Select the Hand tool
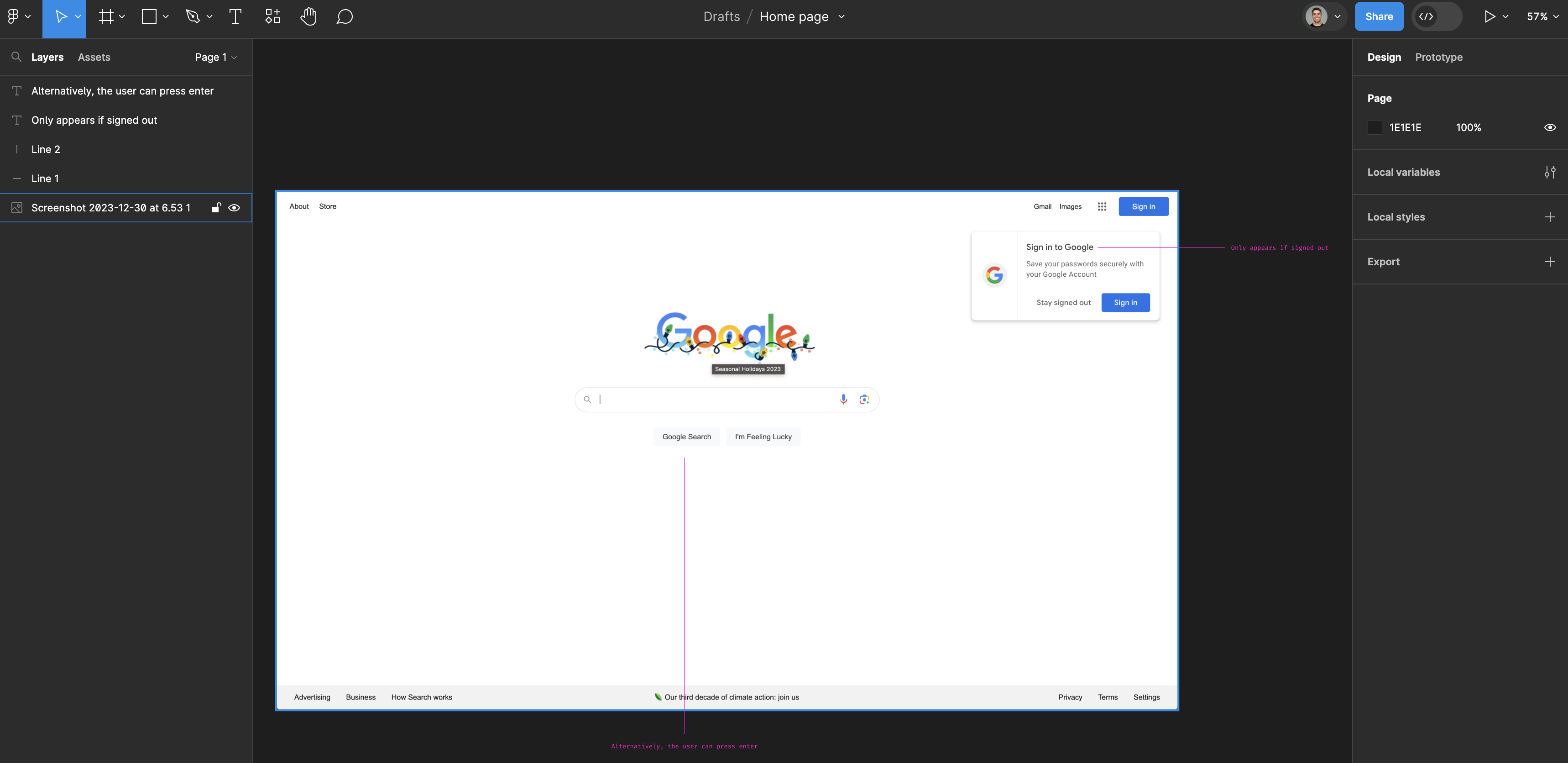Screen dimensions: 1568x763 click(x=308, y=16)
